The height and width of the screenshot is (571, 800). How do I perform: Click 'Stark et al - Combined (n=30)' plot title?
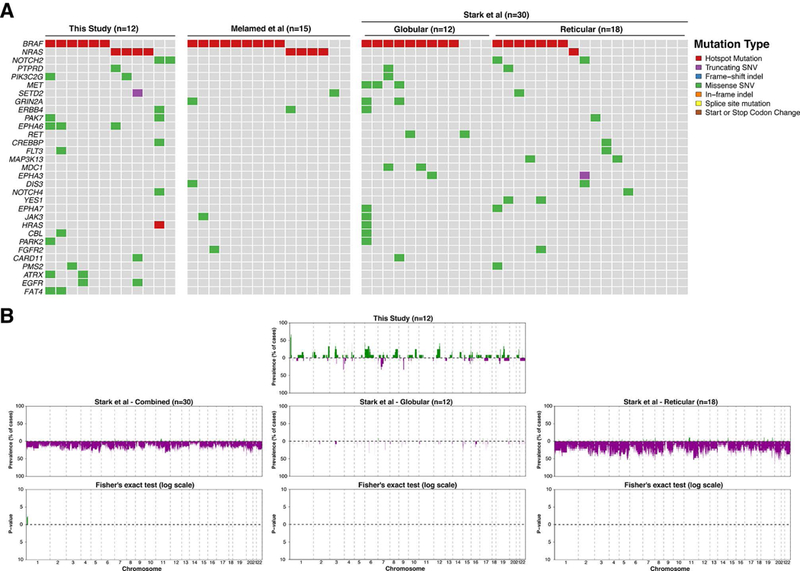click(143, 402)
